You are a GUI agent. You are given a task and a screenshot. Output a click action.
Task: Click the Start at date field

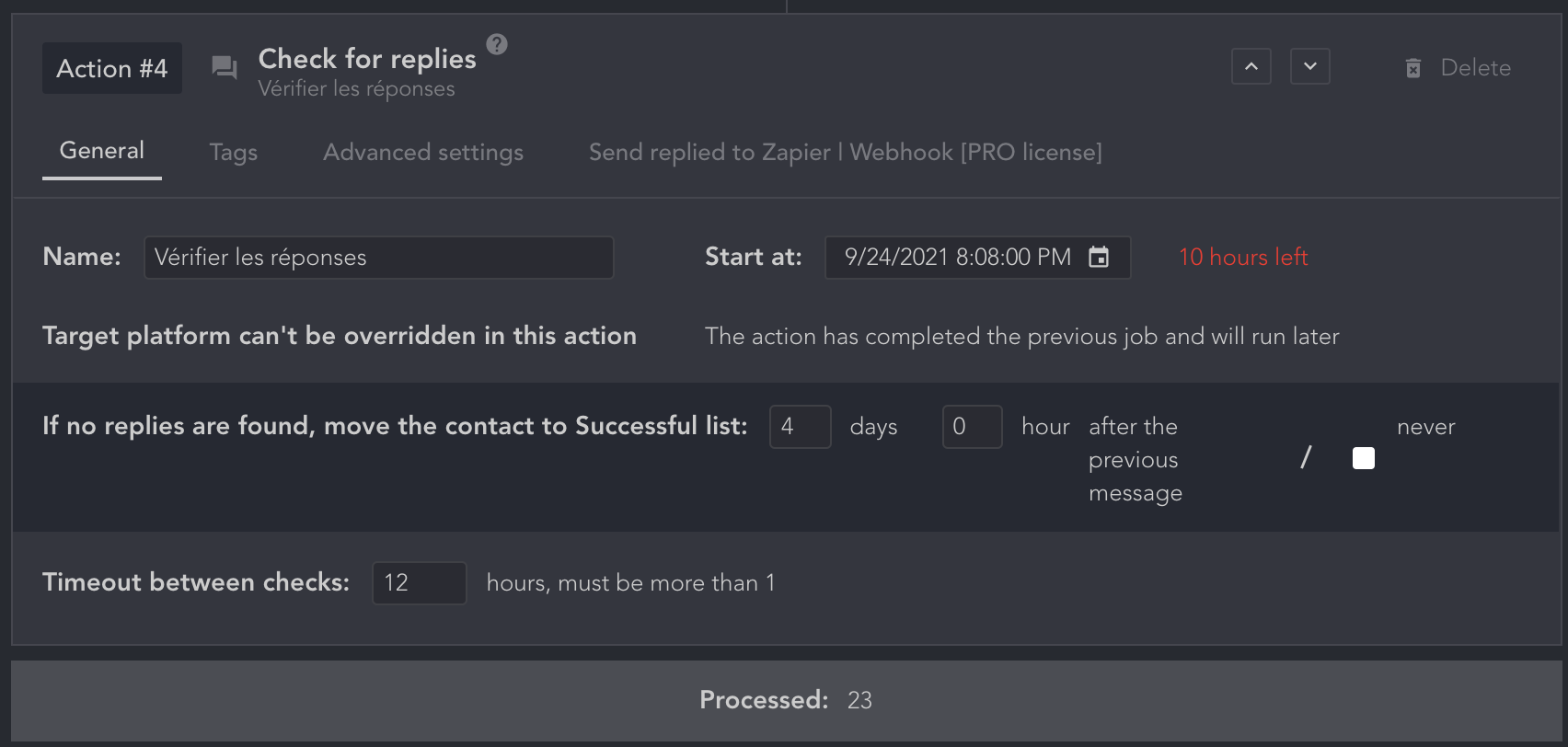click(x=957, y=258)
